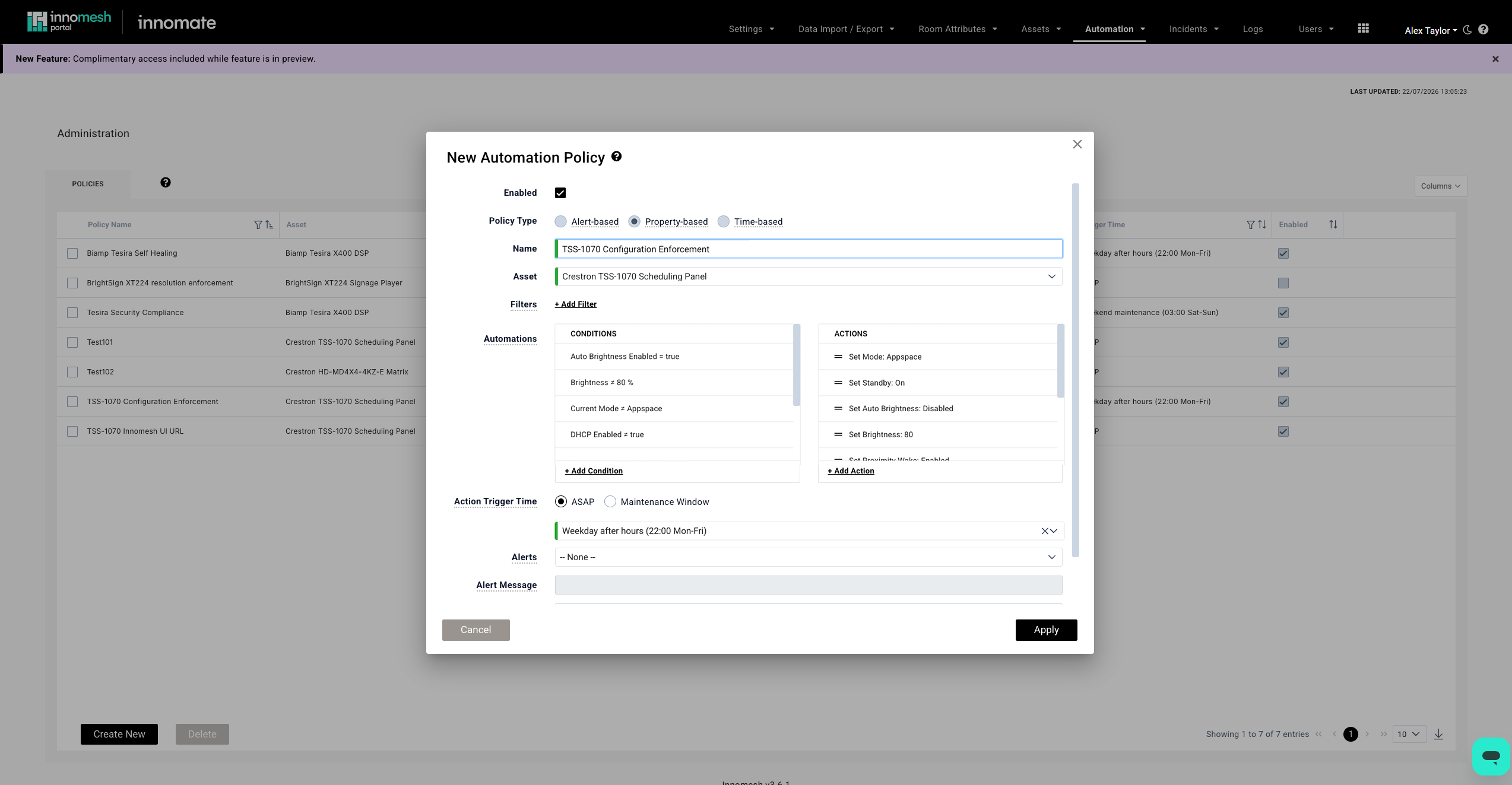Sort the Policy Name column
This screenshot has width=1512, height=785.
point(269,225)
